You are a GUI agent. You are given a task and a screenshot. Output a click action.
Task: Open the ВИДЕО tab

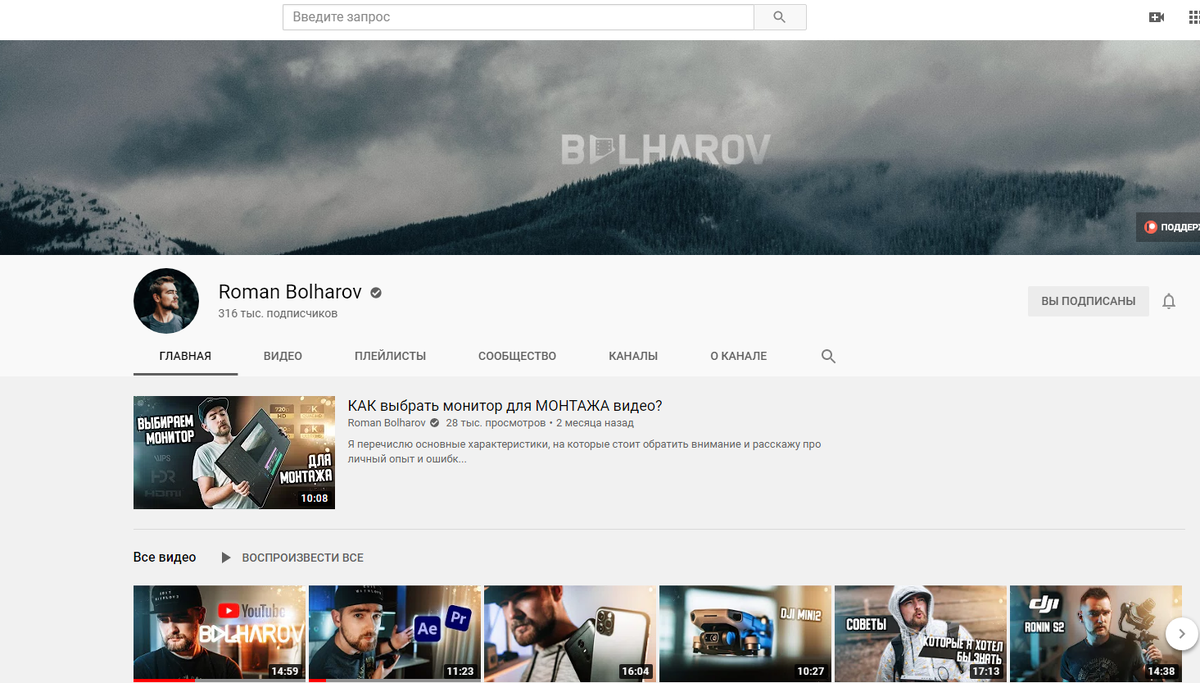[283, 356]
